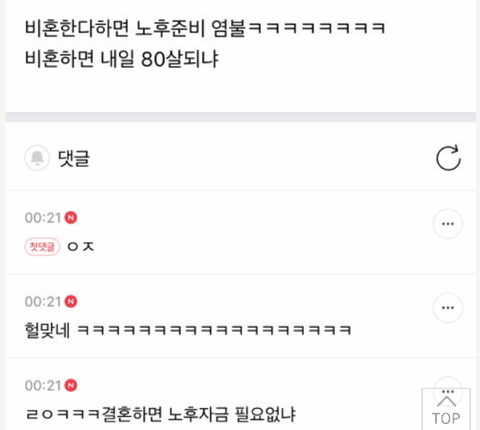Click the 00:21 timestamp of the last comment

coord(43,386)
